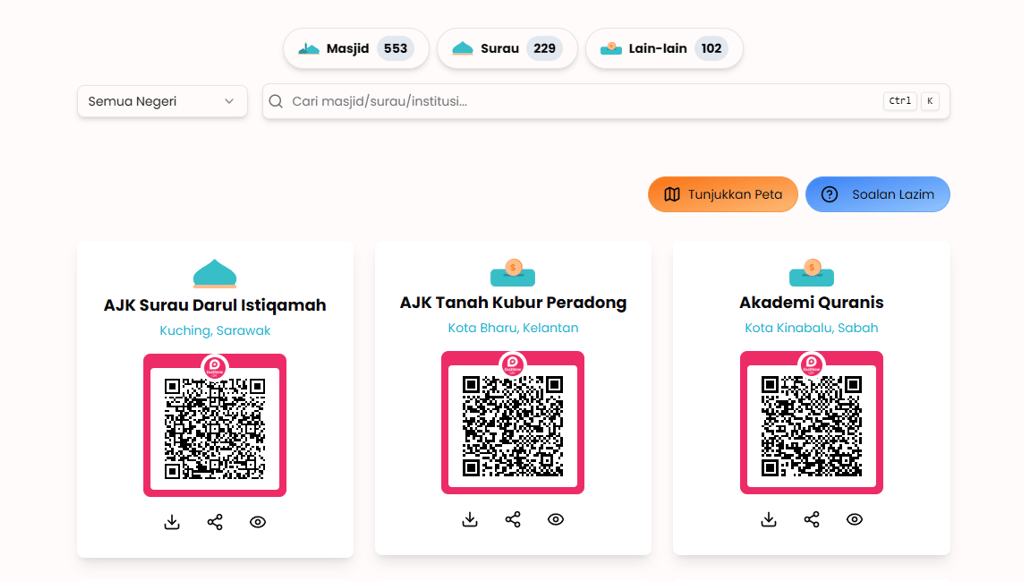
Task: Click the chevron in the state selector
Action: [229, 101]
